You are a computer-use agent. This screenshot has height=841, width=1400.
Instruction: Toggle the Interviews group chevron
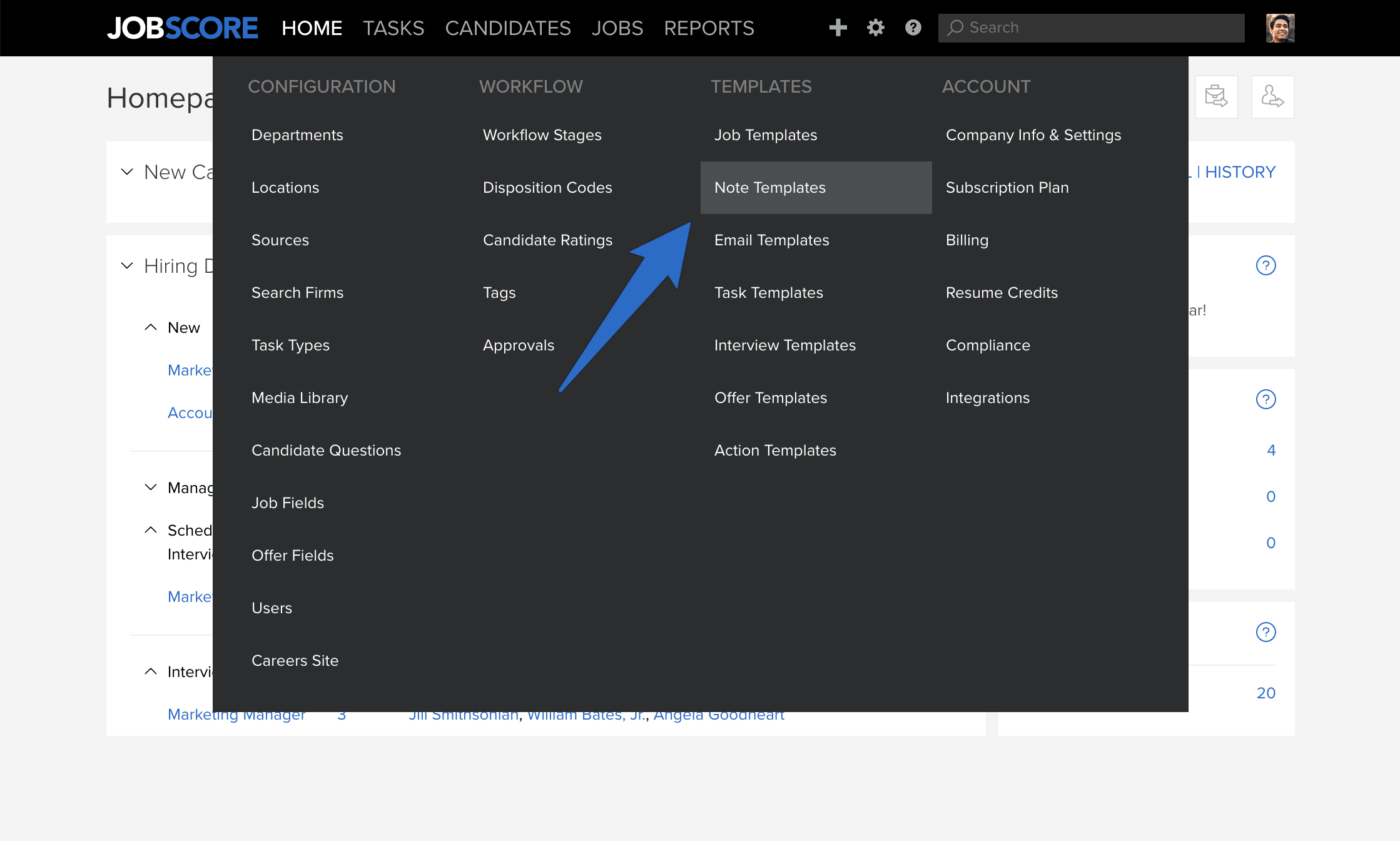tap(151, 671)
